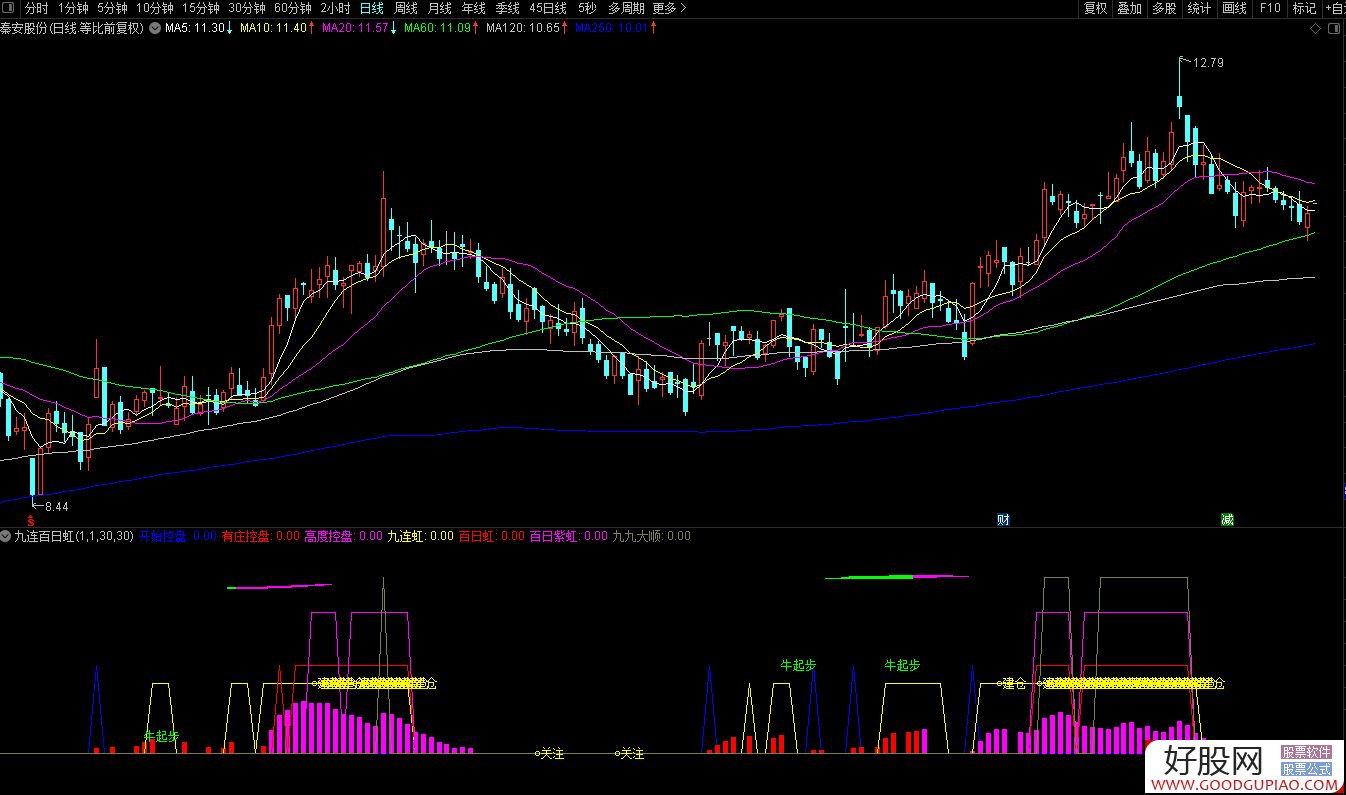
Task: Click the 多股 multi-stock button
Action: [x=1164, y=8]
